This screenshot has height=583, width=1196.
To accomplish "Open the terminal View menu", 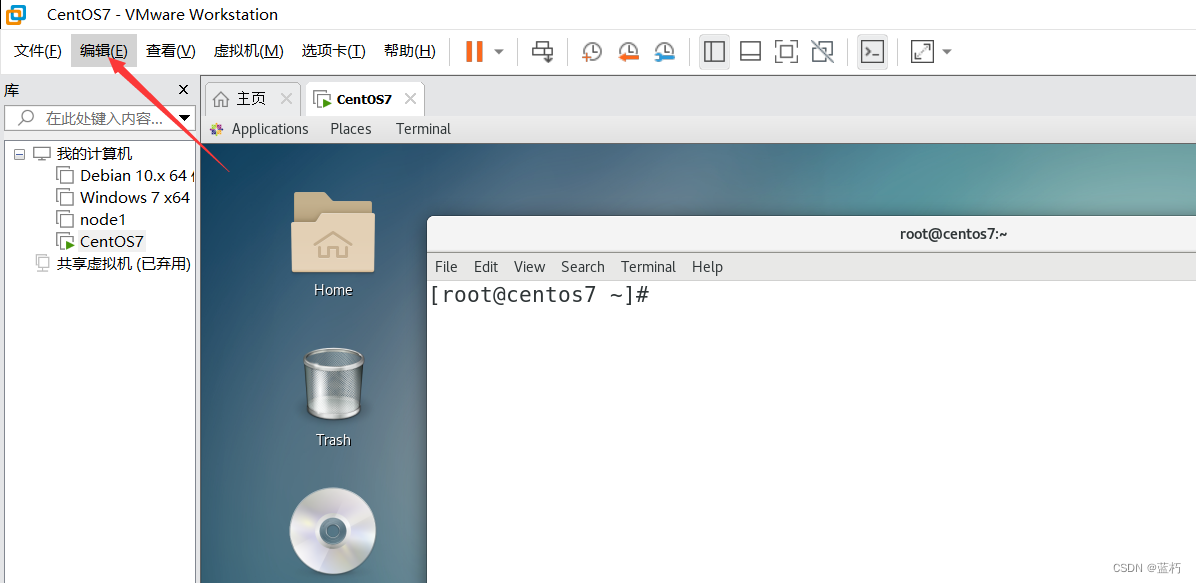I will [x=529, y=267].
